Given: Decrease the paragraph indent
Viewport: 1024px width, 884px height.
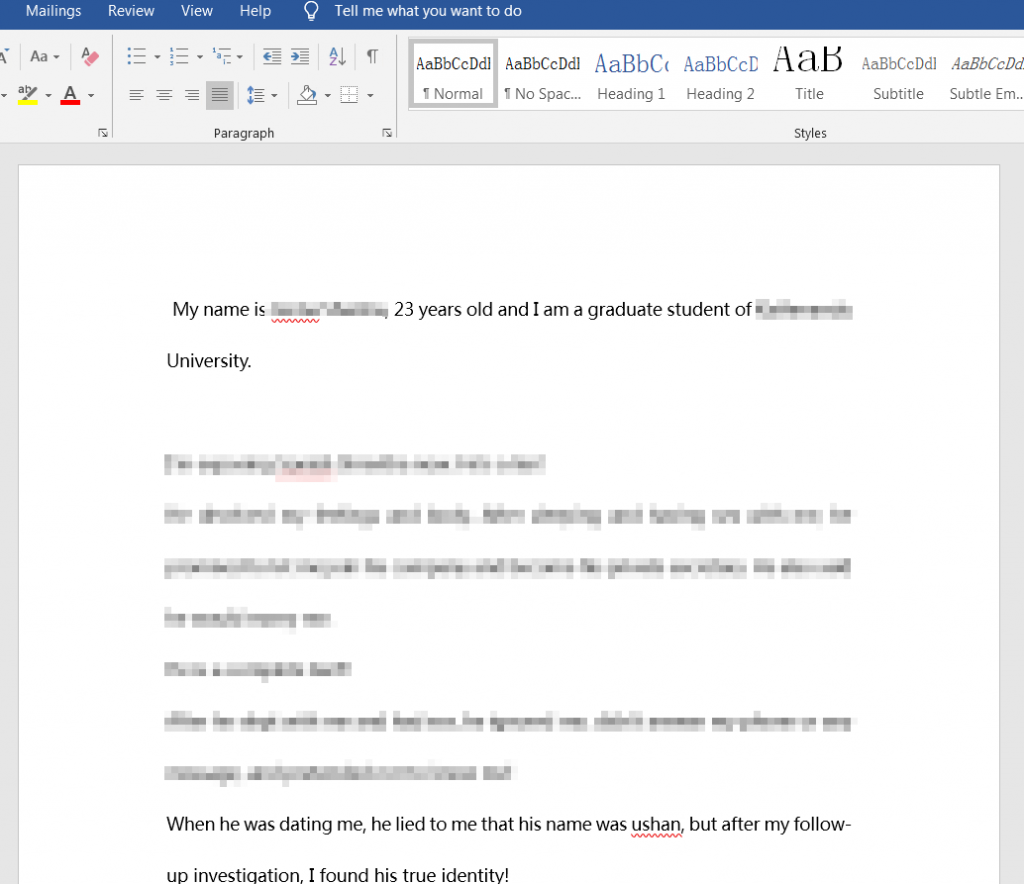Looking at the screenshot, I should pos(268,57).
